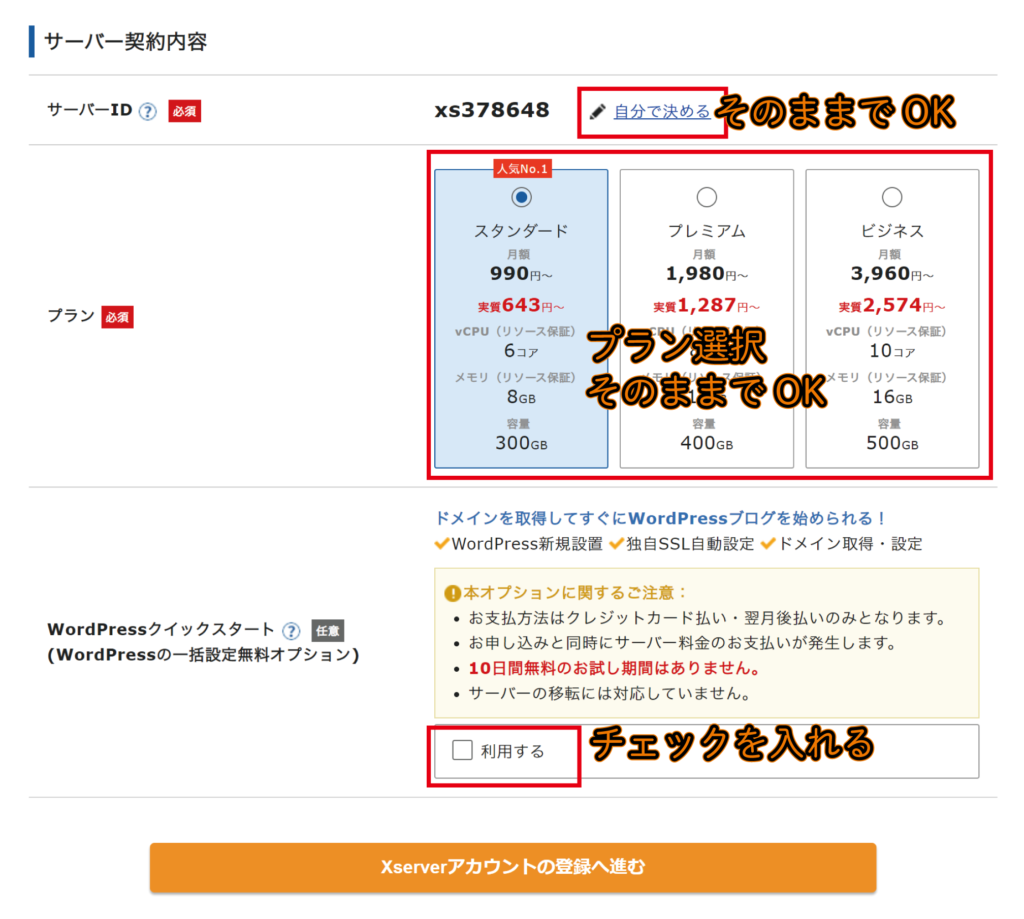Click the 16GB memory text in ビジネス
The width and height of the screenshot is (1024, 919).
(x=892, y=397)
